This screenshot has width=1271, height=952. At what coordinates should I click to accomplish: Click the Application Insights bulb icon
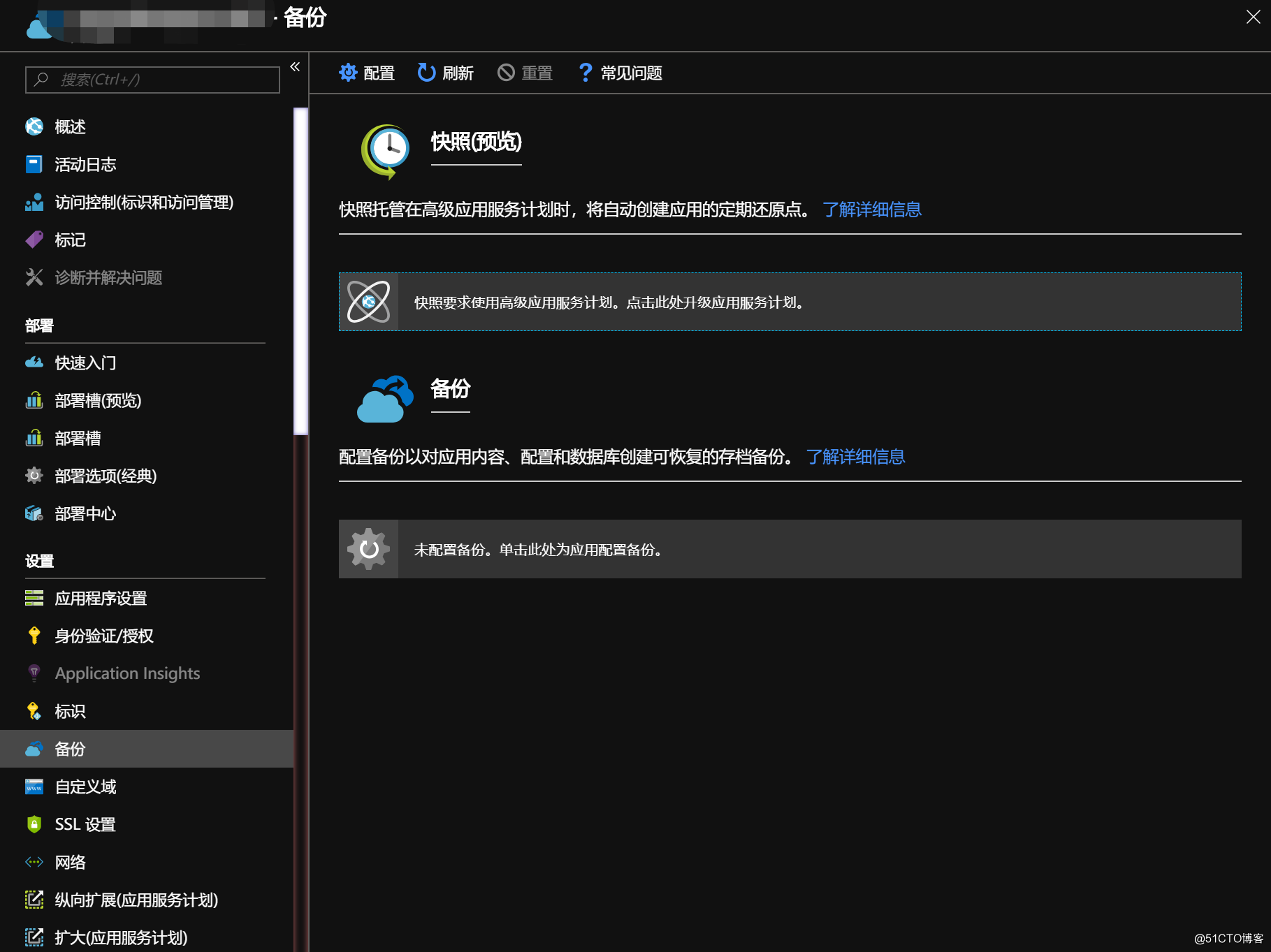[34, 673]
